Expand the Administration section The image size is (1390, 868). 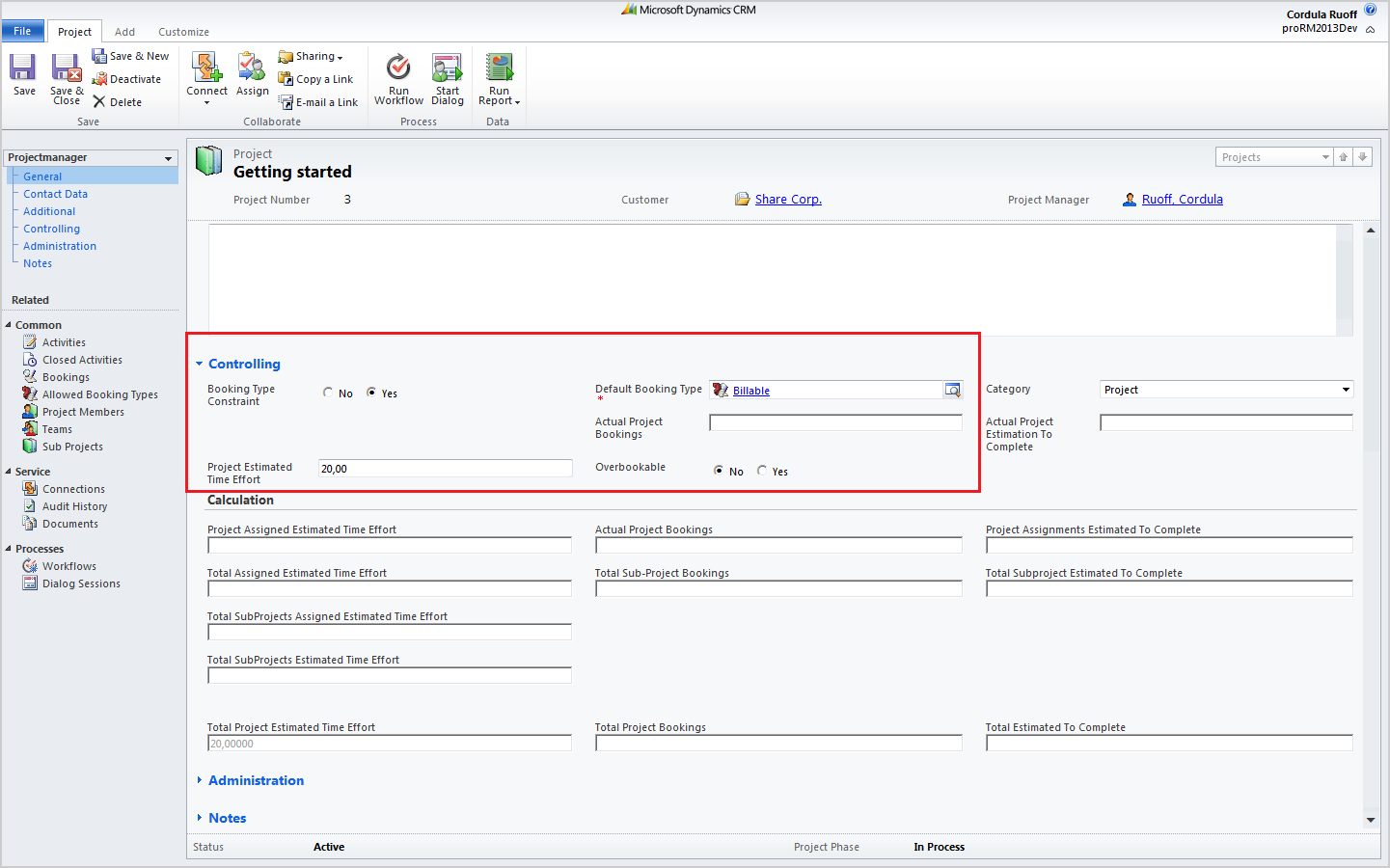pos(200,780)
